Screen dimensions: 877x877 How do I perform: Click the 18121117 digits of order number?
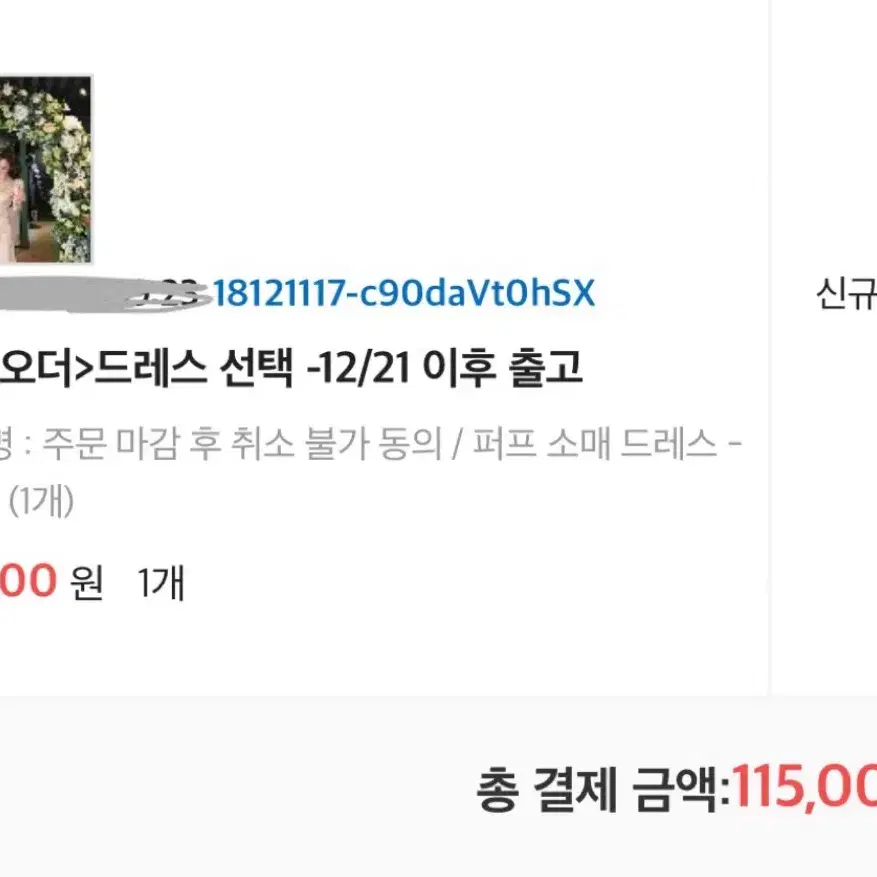click(279, 293)
